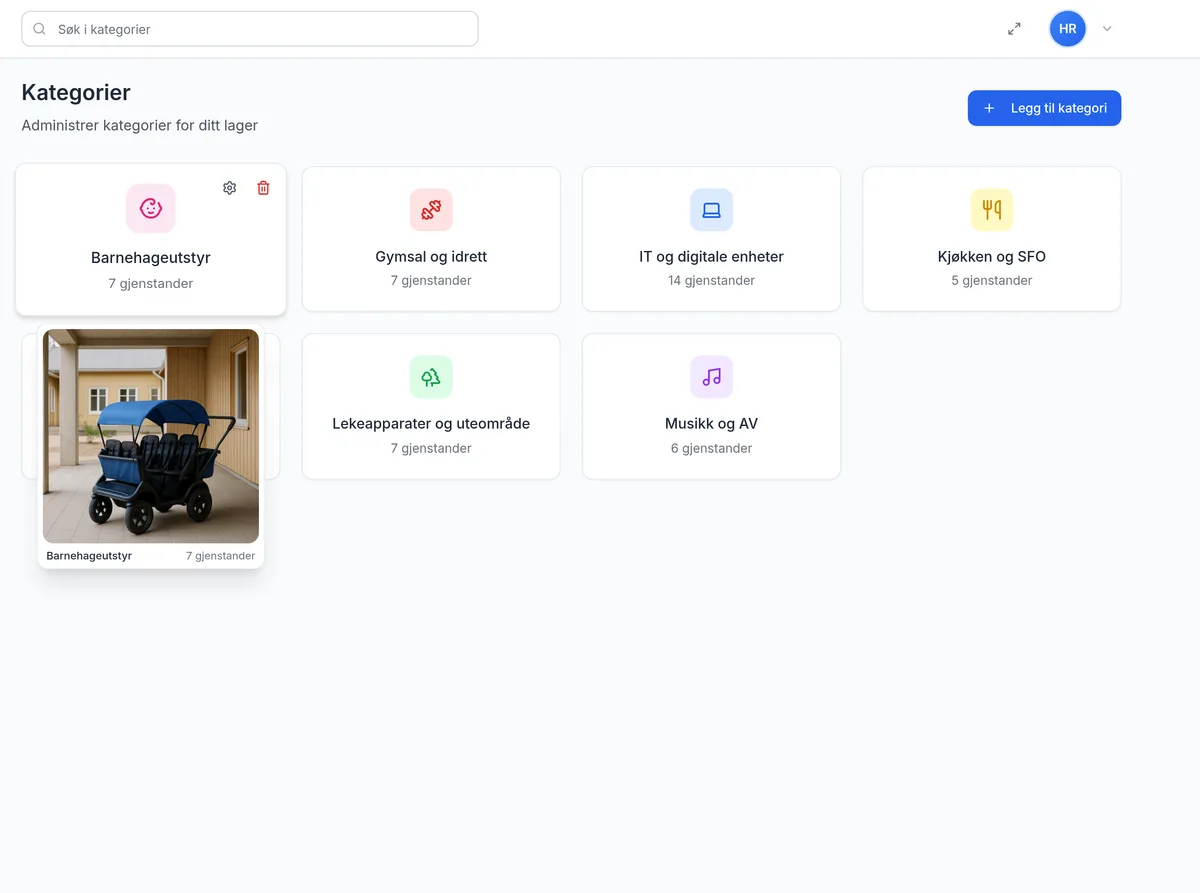Expand the user menu chevron
Image resolution: width=1200 pixels, height=893 pixels.
click(1107, 29)
